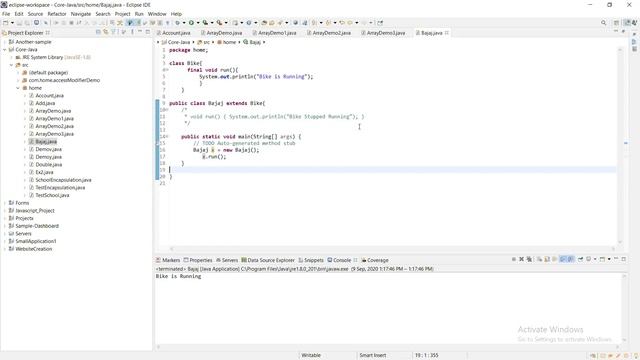The width and height of the screenshot is (640, 360).
Task: Click the 'Writable' status bar field
Action: click(311, 355)
